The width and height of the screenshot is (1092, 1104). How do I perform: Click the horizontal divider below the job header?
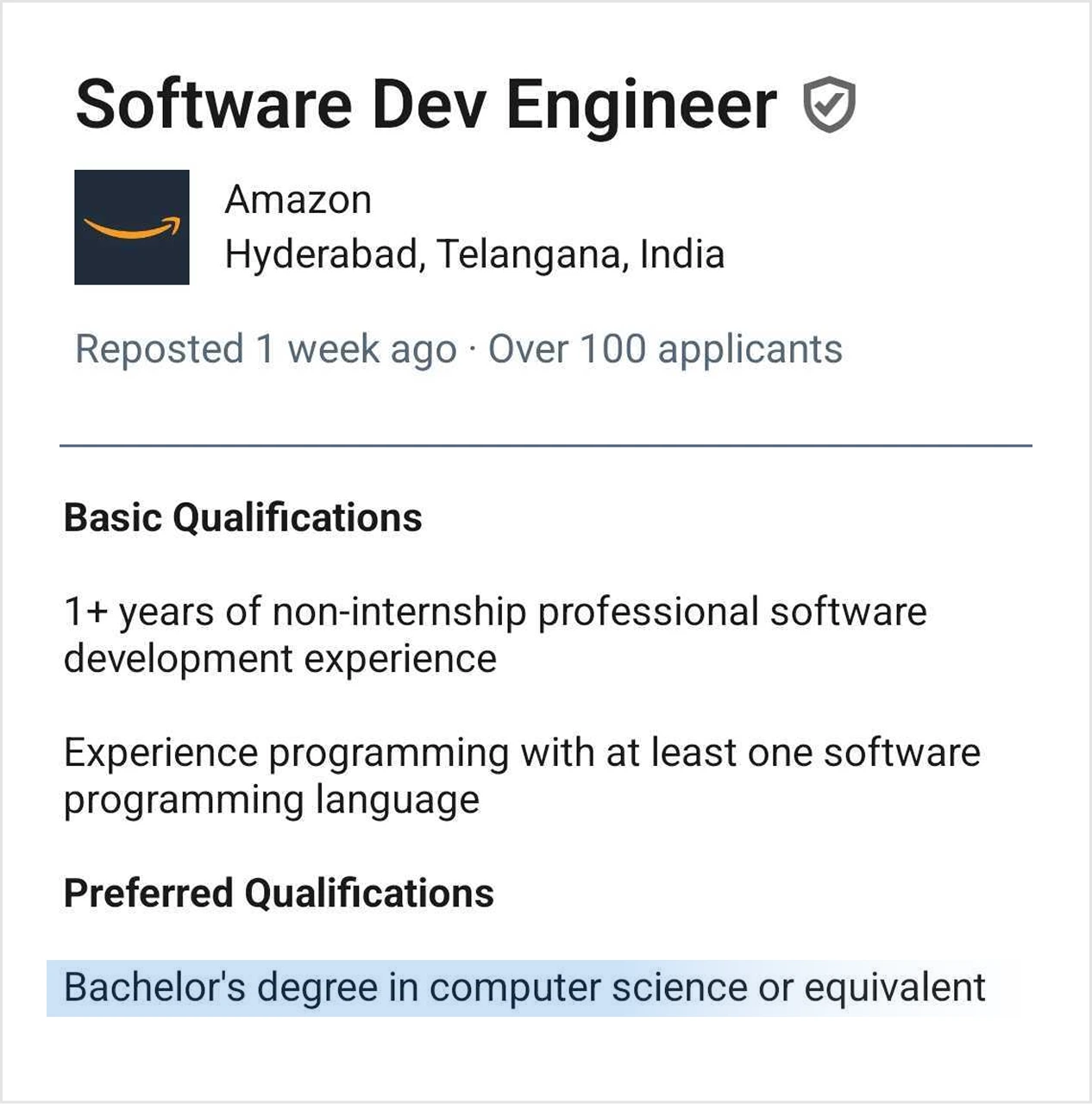546,446
